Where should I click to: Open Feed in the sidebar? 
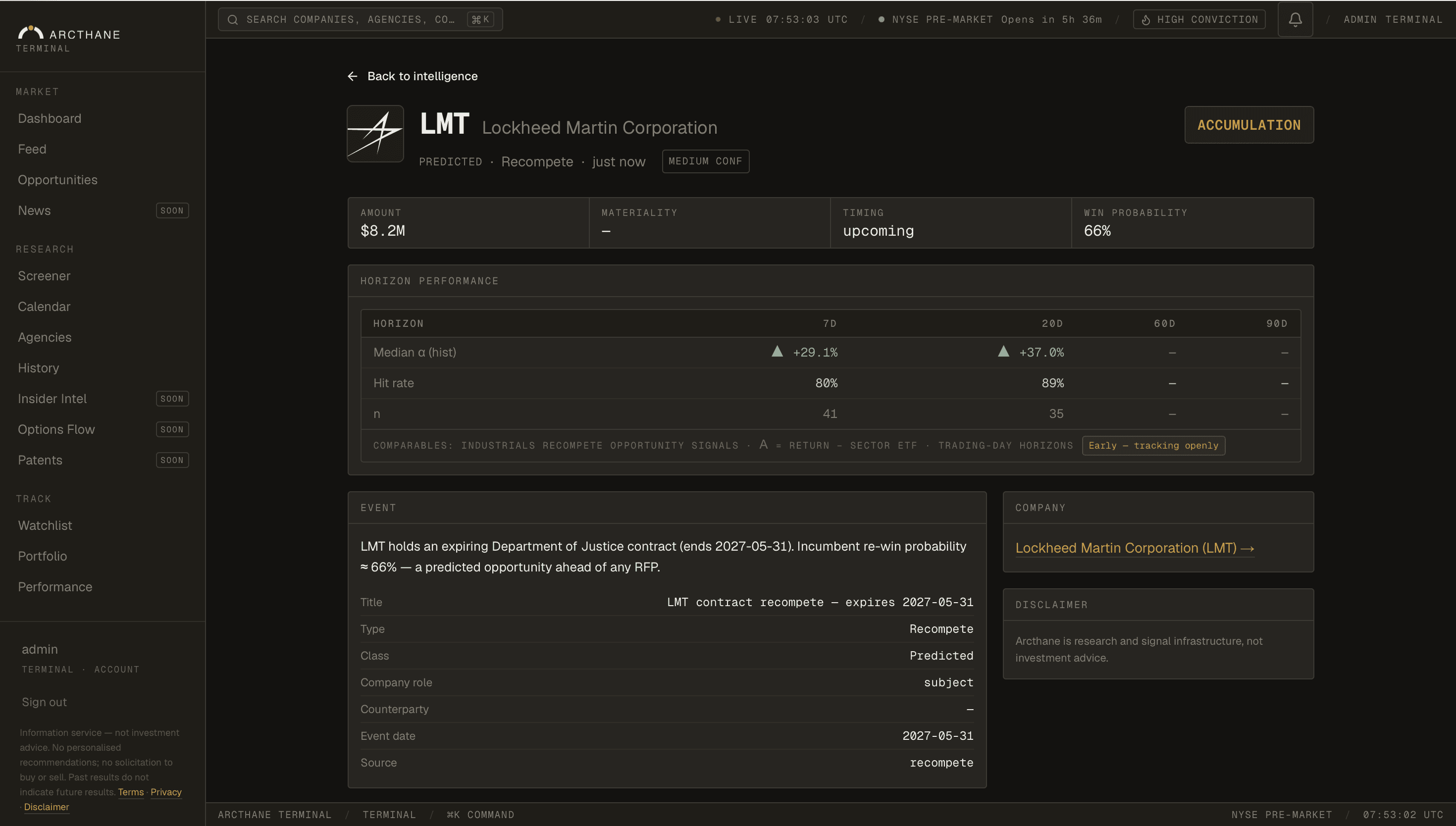click(32, 149)
